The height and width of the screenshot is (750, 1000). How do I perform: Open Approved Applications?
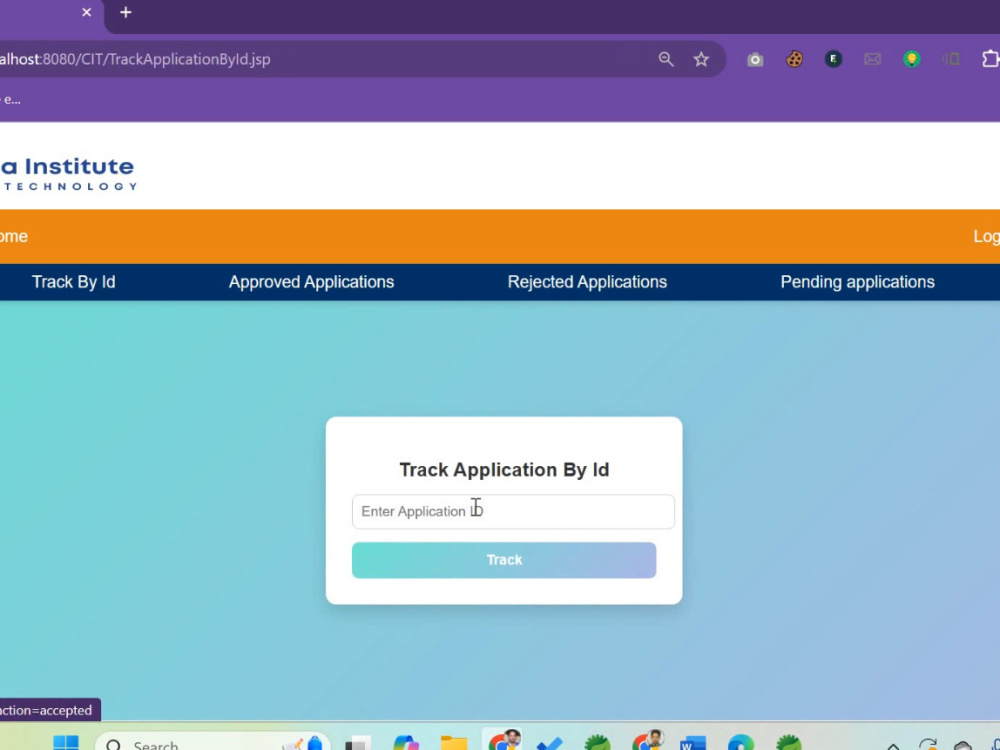click(x=311, y=282)
